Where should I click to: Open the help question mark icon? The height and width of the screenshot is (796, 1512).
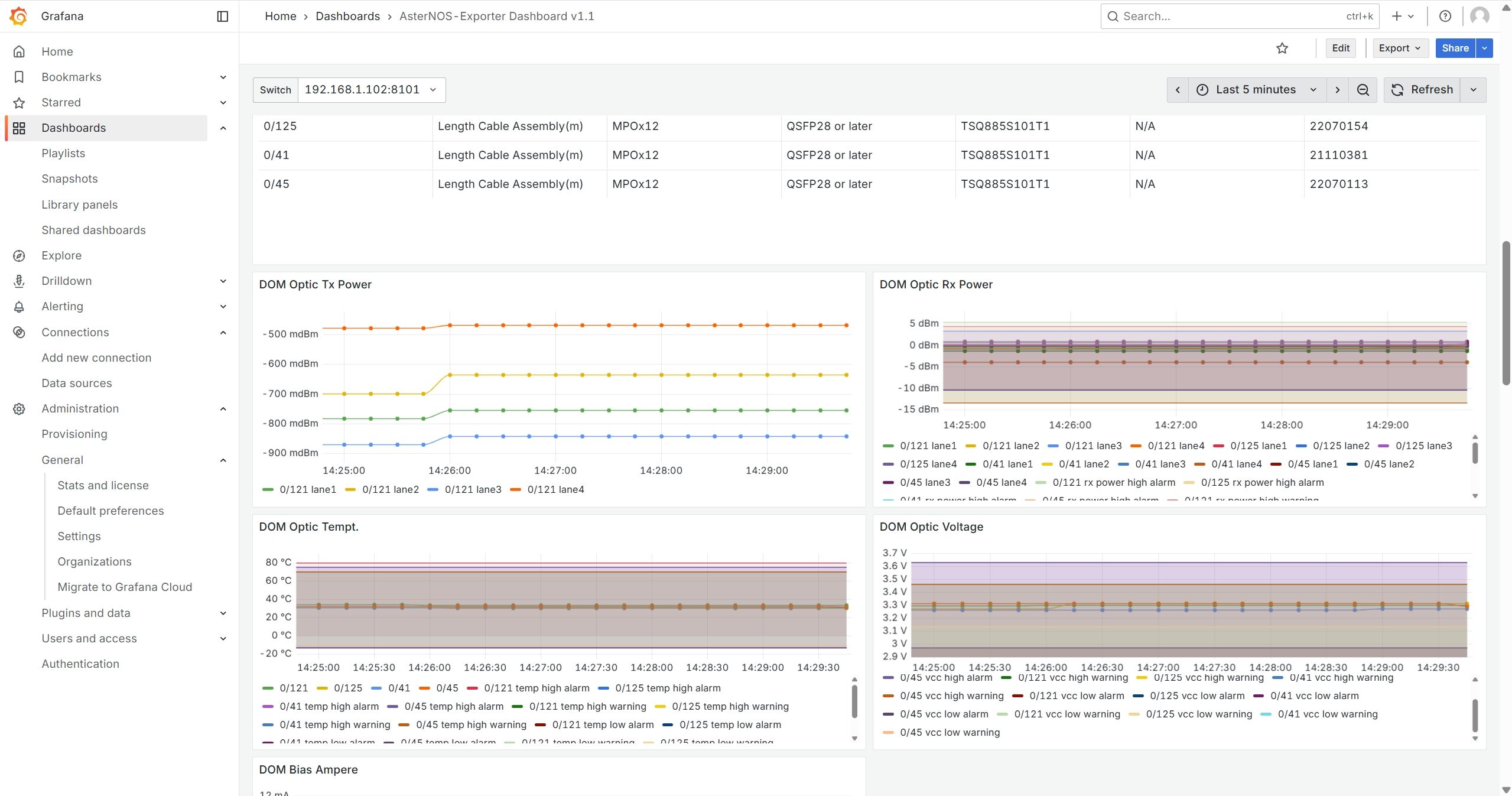pos(1445,16)
